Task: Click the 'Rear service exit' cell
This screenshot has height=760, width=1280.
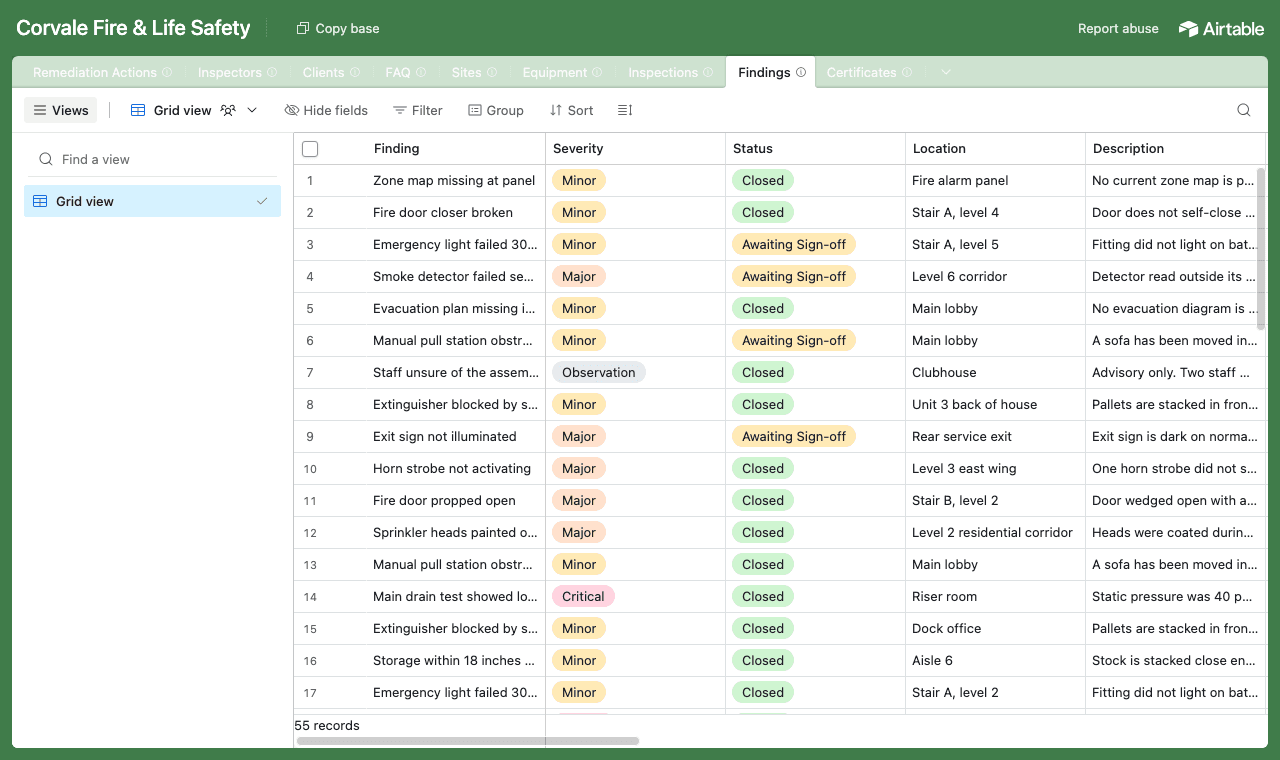Action: [995, 437]
